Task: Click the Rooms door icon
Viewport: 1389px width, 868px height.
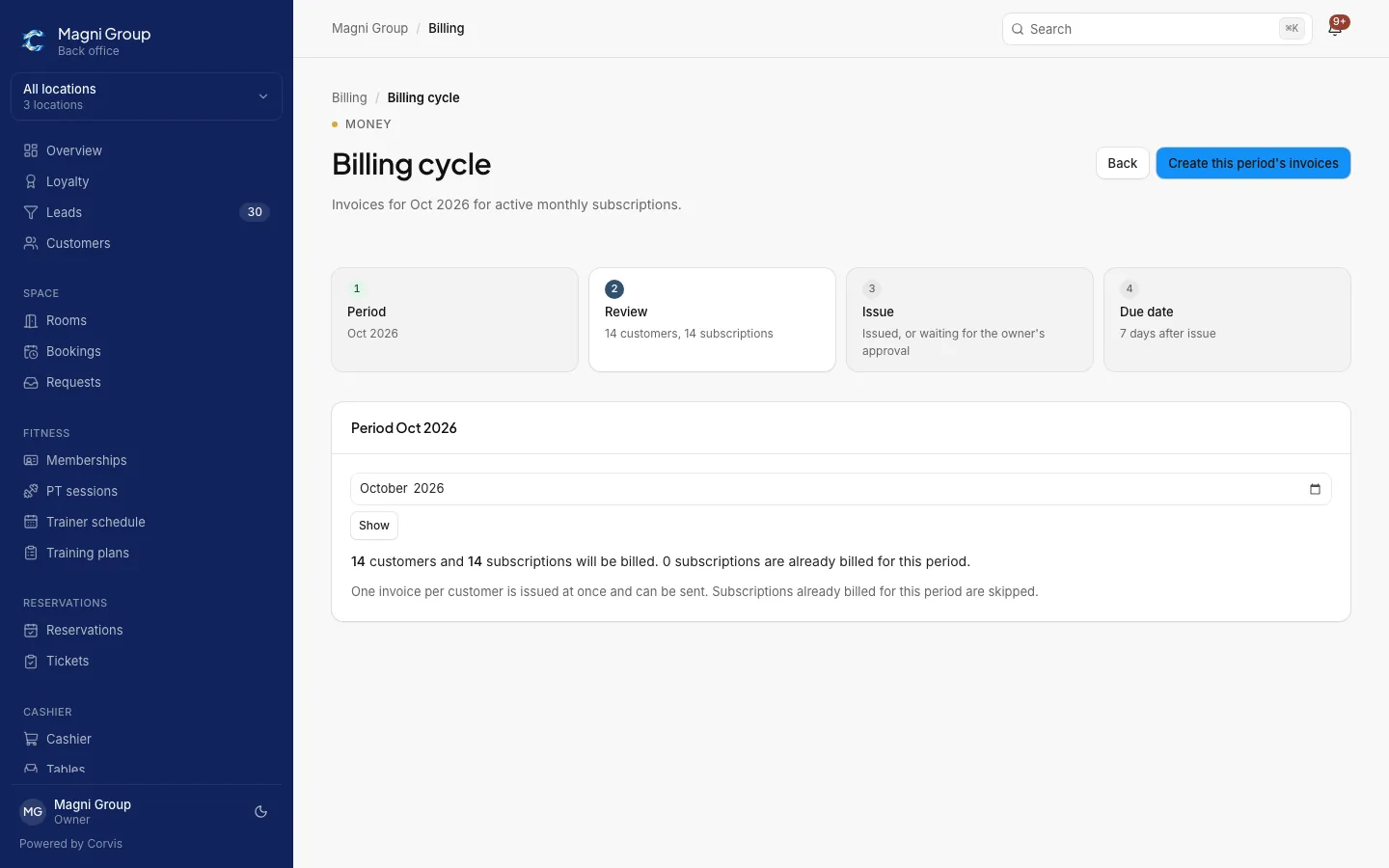Action: coord(31,320)
